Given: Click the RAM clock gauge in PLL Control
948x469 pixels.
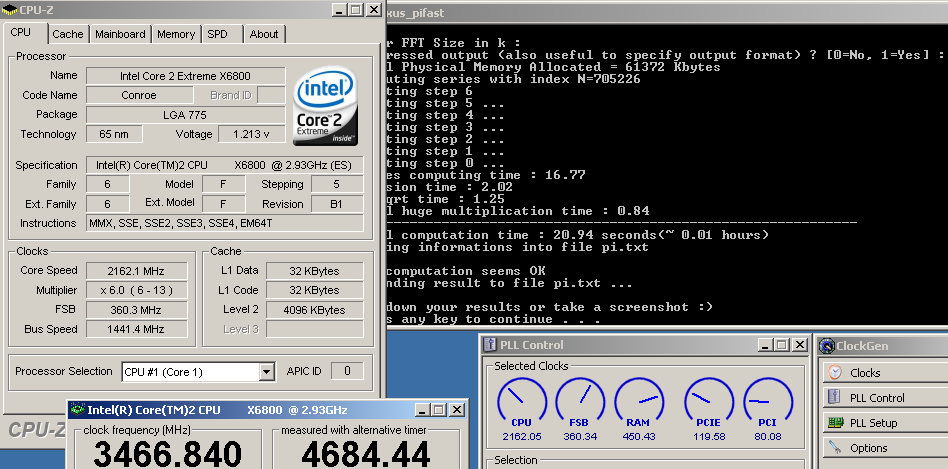Looking at the screenshot, I should [x=639, y=403].
